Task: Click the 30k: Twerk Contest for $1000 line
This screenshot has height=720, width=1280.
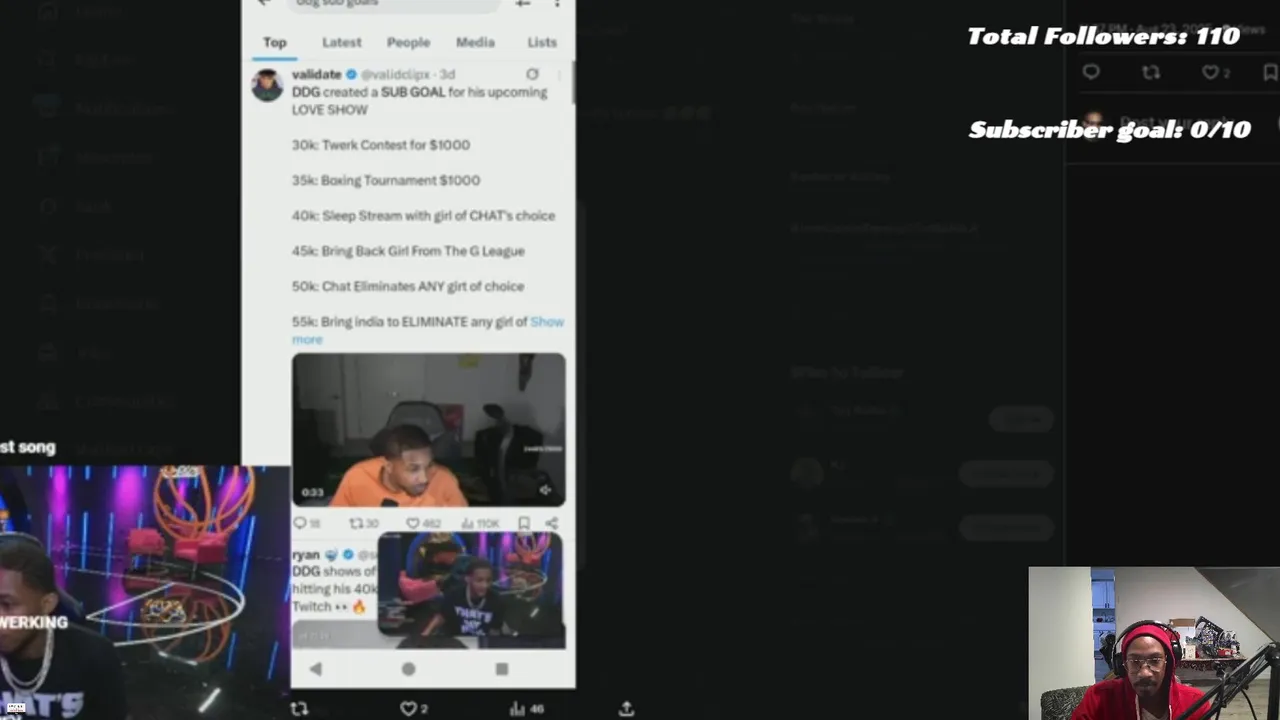Action: pos(381,145)
